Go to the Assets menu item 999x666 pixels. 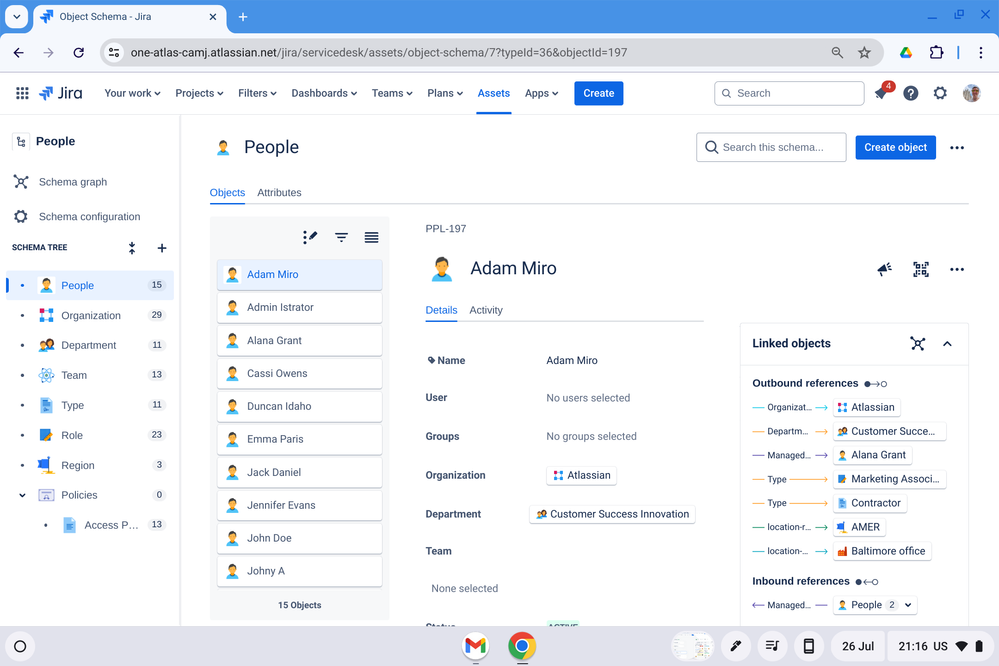tap(494, 93)
